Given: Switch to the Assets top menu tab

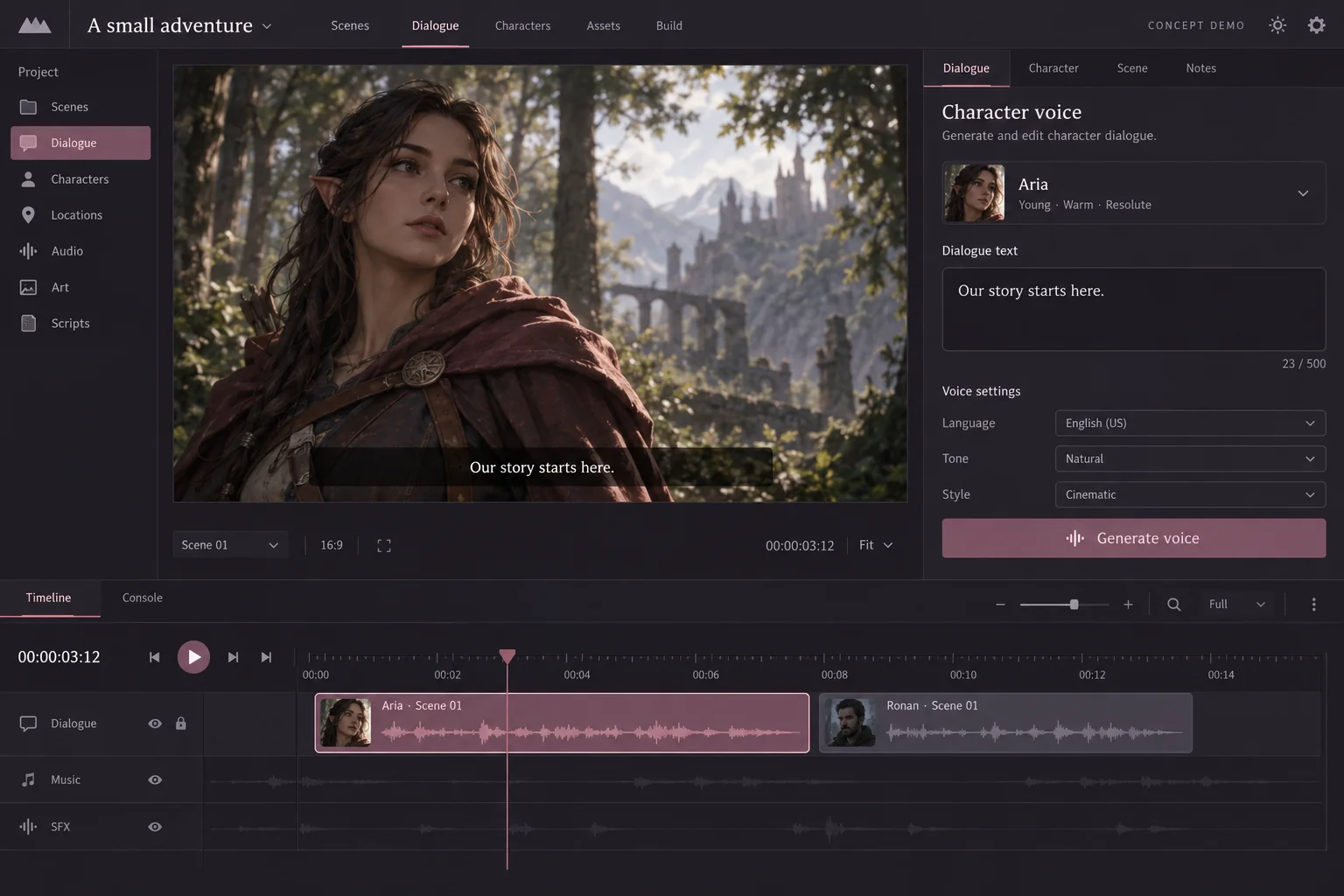Looking at the screenshot, I should point(603,25).
